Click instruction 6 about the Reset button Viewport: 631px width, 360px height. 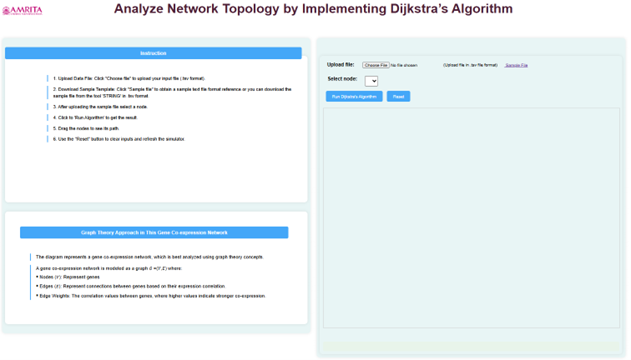(x=119, y=139)
